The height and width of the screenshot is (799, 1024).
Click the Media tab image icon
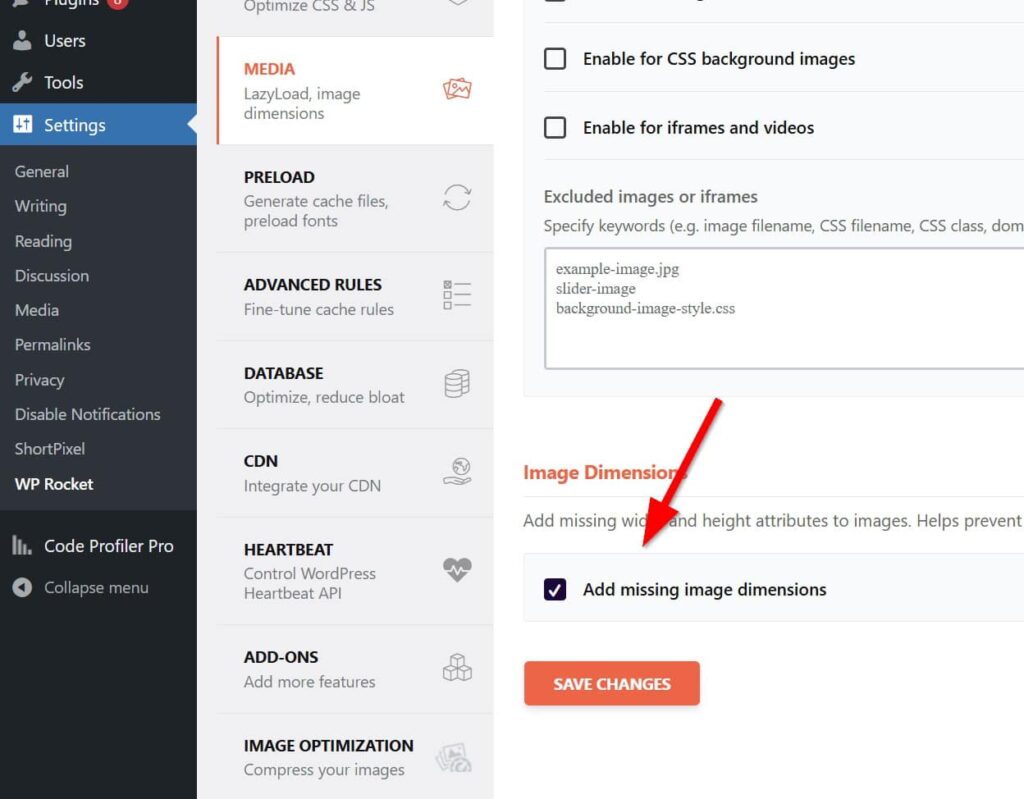457,90
